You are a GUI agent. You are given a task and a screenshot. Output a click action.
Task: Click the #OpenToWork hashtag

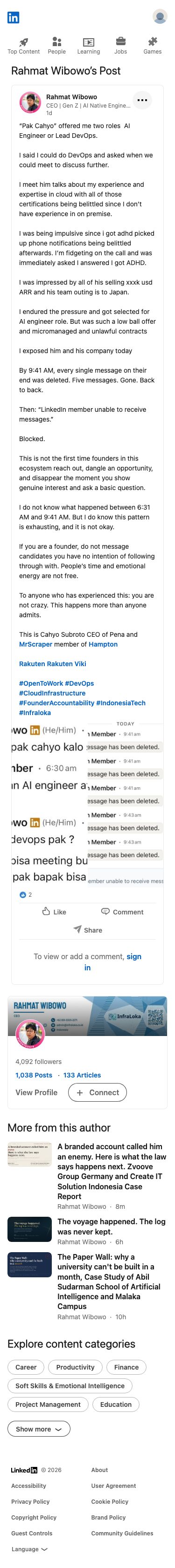(x=40, y=683)
